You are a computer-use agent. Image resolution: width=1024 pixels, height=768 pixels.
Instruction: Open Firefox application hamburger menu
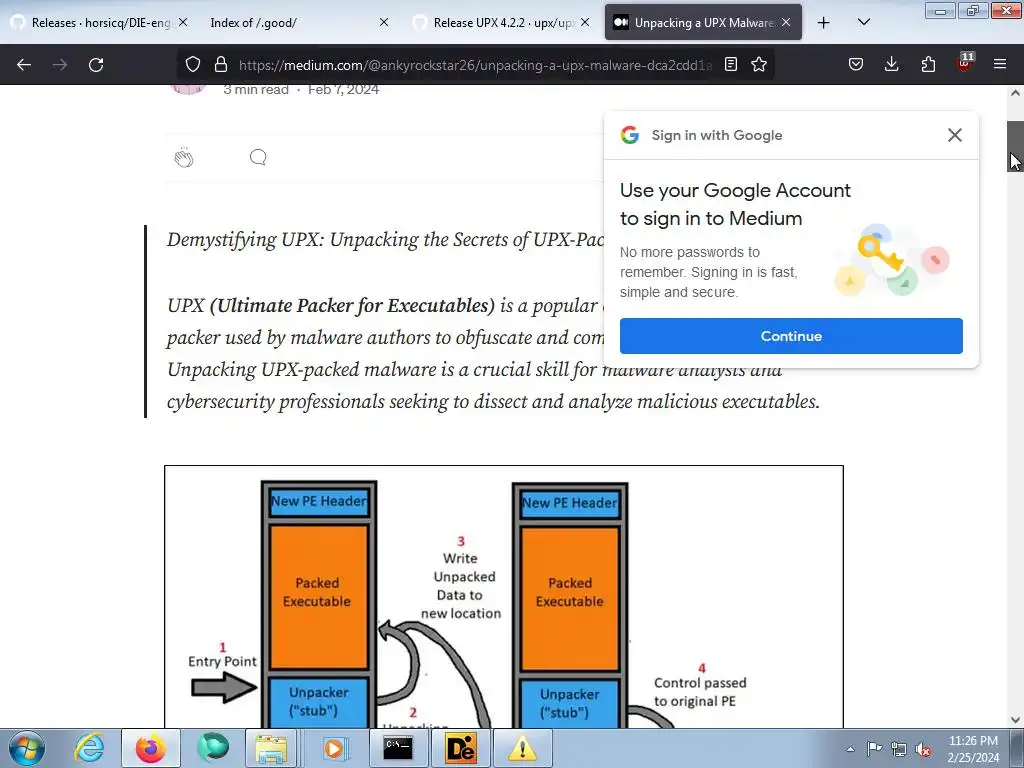click(x=999, y=64)
